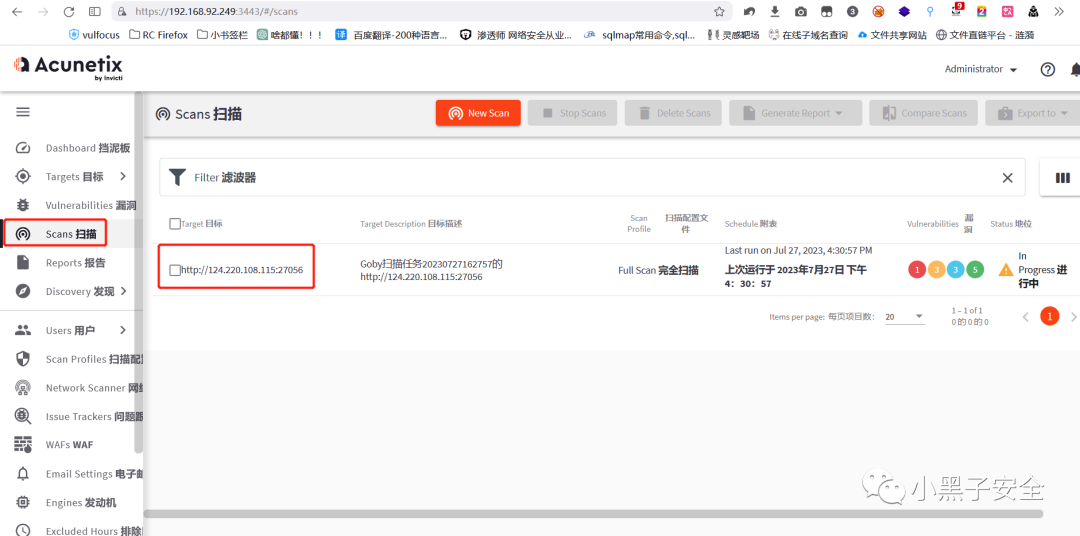Go back with the browser back arrow
This screenshot has width=1080, height=536.
pyautogui.click(x=17, y=12)
